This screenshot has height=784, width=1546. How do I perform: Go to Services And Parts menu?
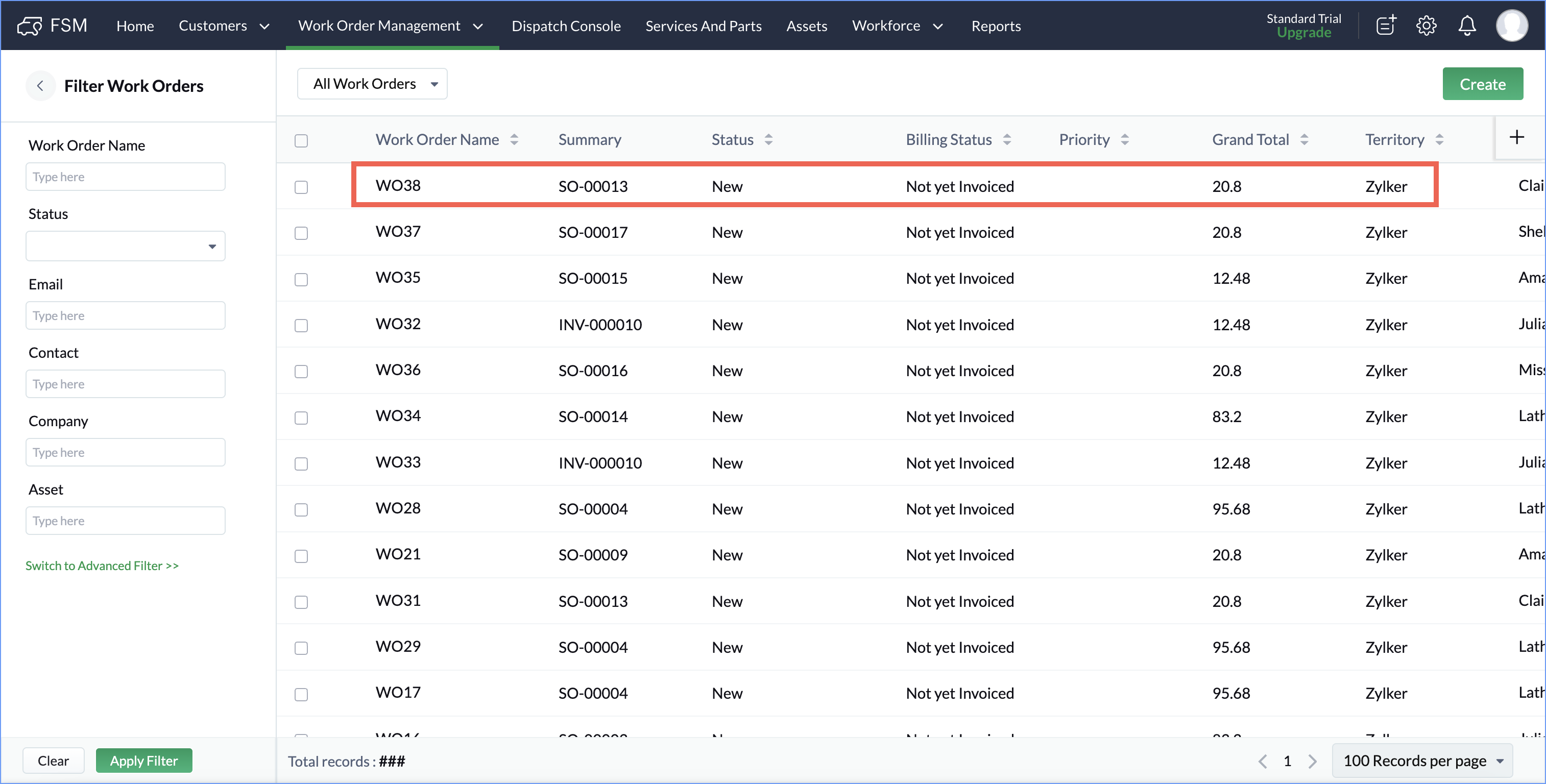(704, 26)
